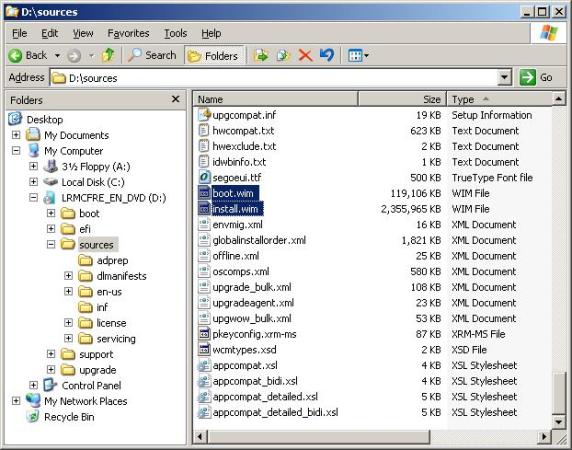Select Desktop in the folder tree
This screenshot has width=572, height=450.
click(x=45, y=120)
